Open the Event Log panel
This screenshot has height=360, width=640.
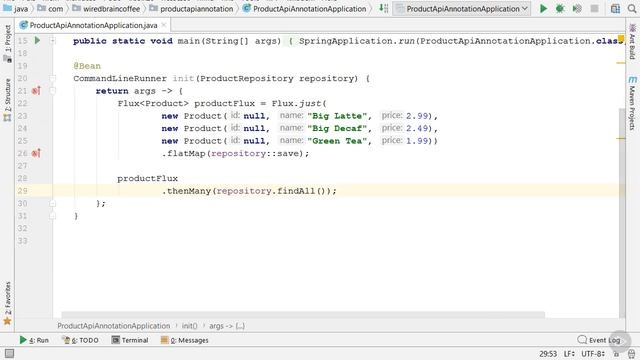coord(599,340)
